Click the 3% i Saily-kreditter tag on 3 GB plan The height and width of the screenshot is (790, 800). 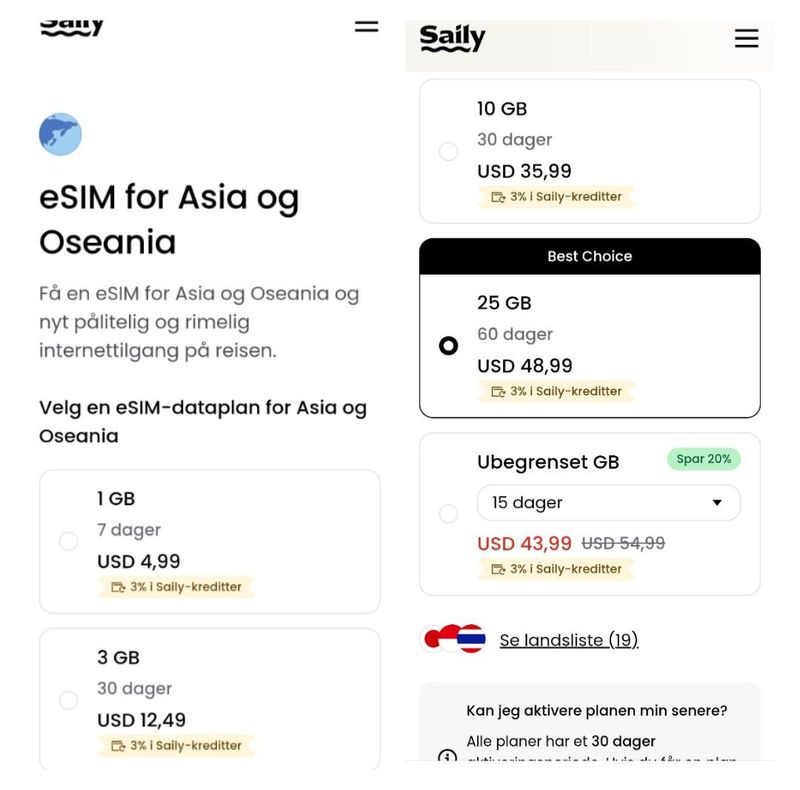pyautogui.click(x=176, y=746)
